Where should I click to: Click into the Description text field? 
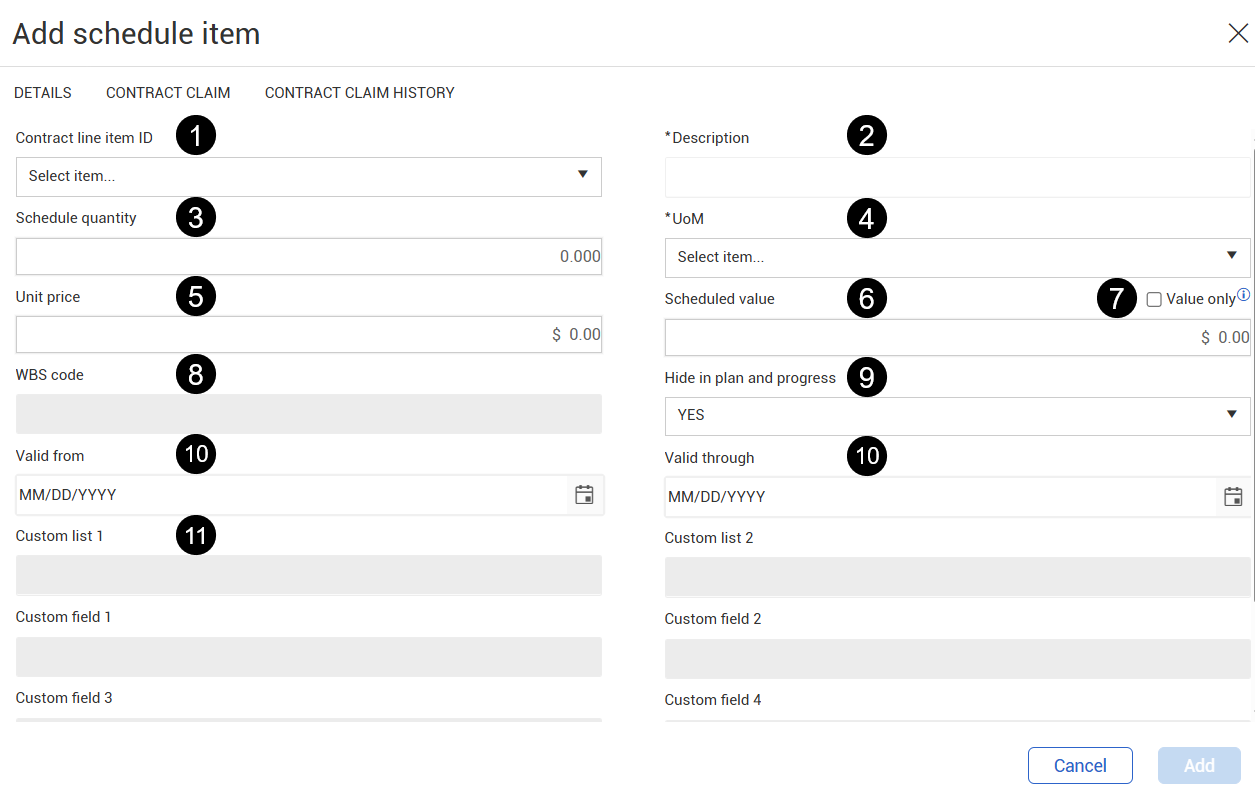[957, 177]
